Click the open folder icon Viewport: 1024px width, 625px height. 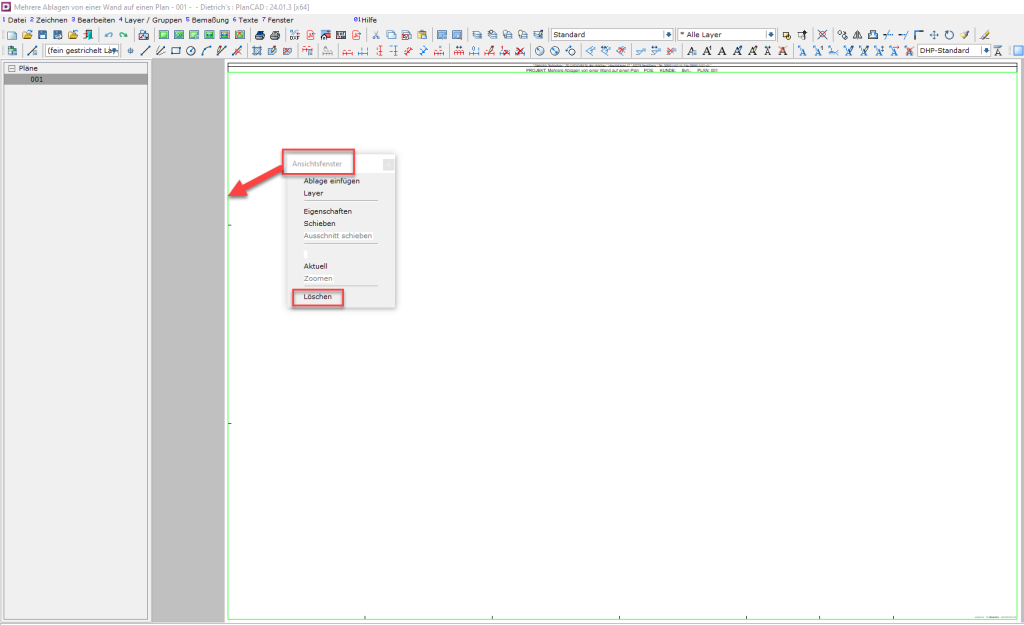click(x=28, y=35)
